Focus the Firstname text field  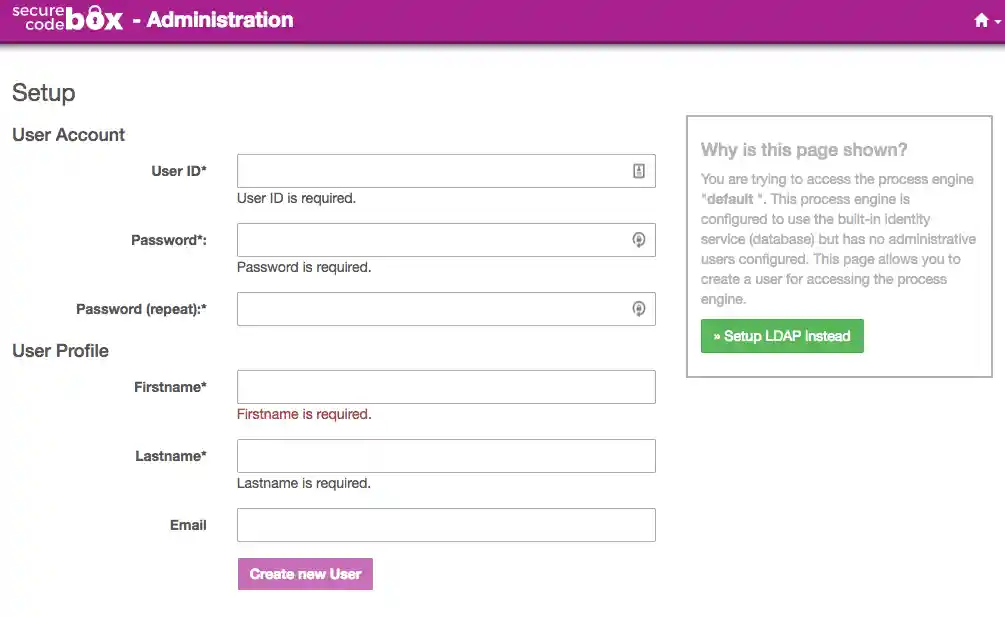click(446, 387)
